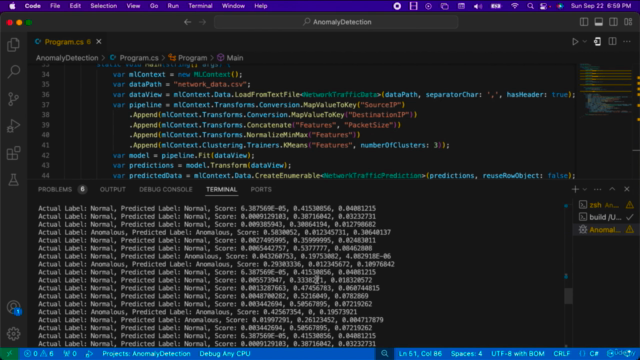
Task: Open changes icon in editor toolbar
Action: pyautogui.click(x=597, y=42)
